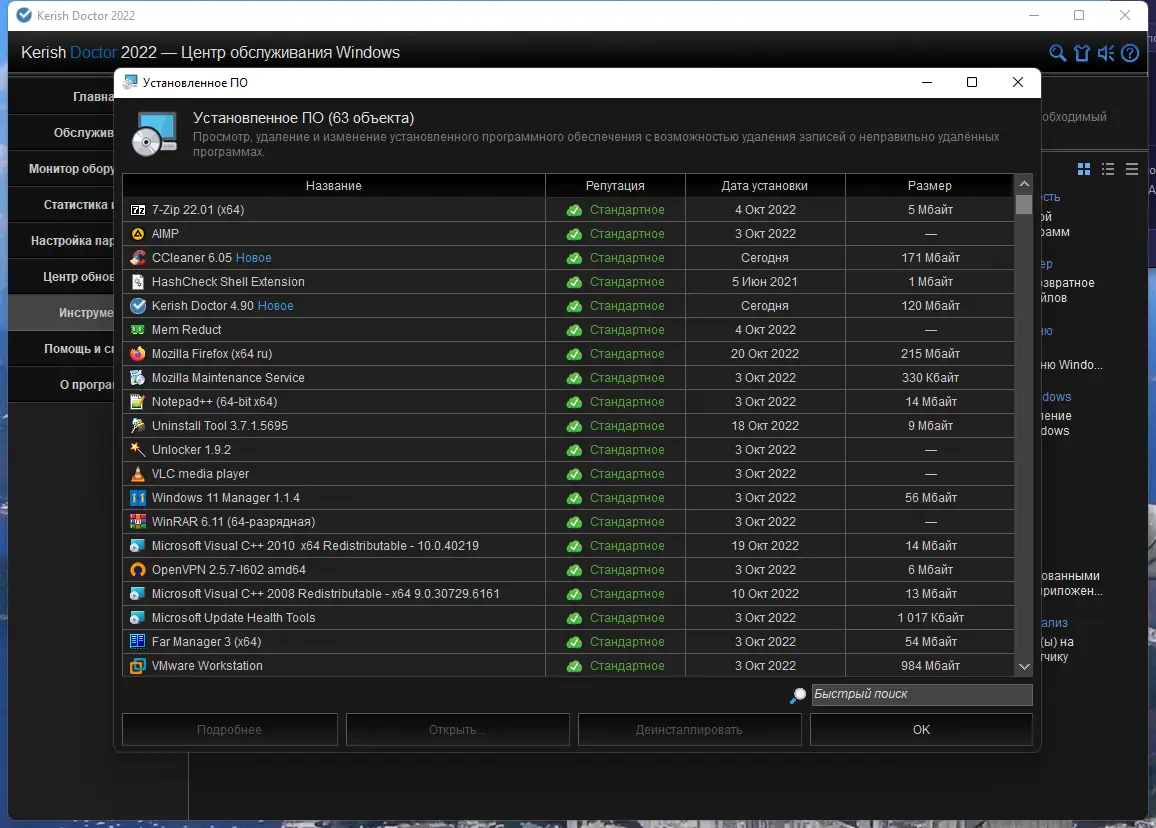Click the Far Manager 3 icon

click(x=138, y=641)
